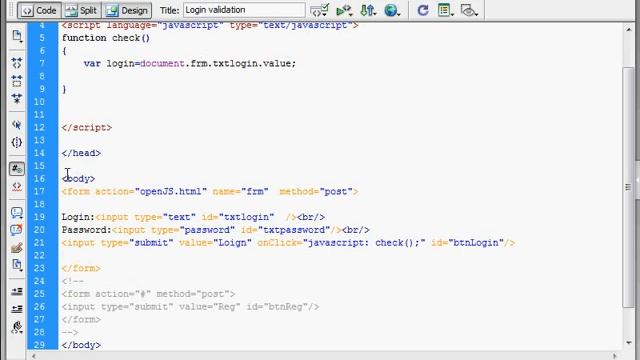Click the Login input line with id "txtlogin"
Screen dimensions: 640x360
point(193,217)
